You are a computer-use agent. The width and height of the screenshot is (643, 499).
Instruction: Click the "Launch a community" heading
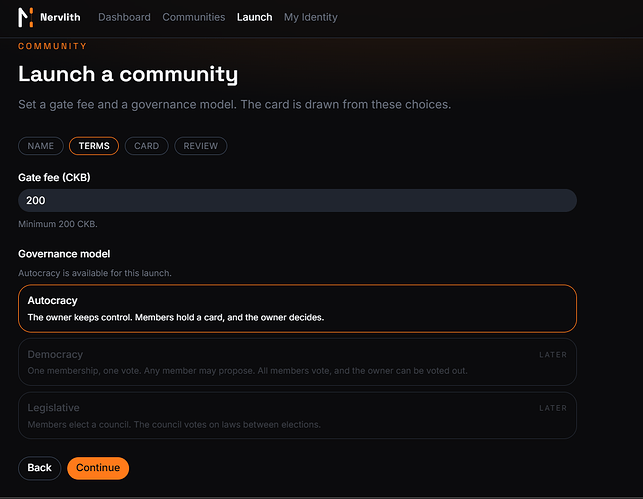point(128,75)
